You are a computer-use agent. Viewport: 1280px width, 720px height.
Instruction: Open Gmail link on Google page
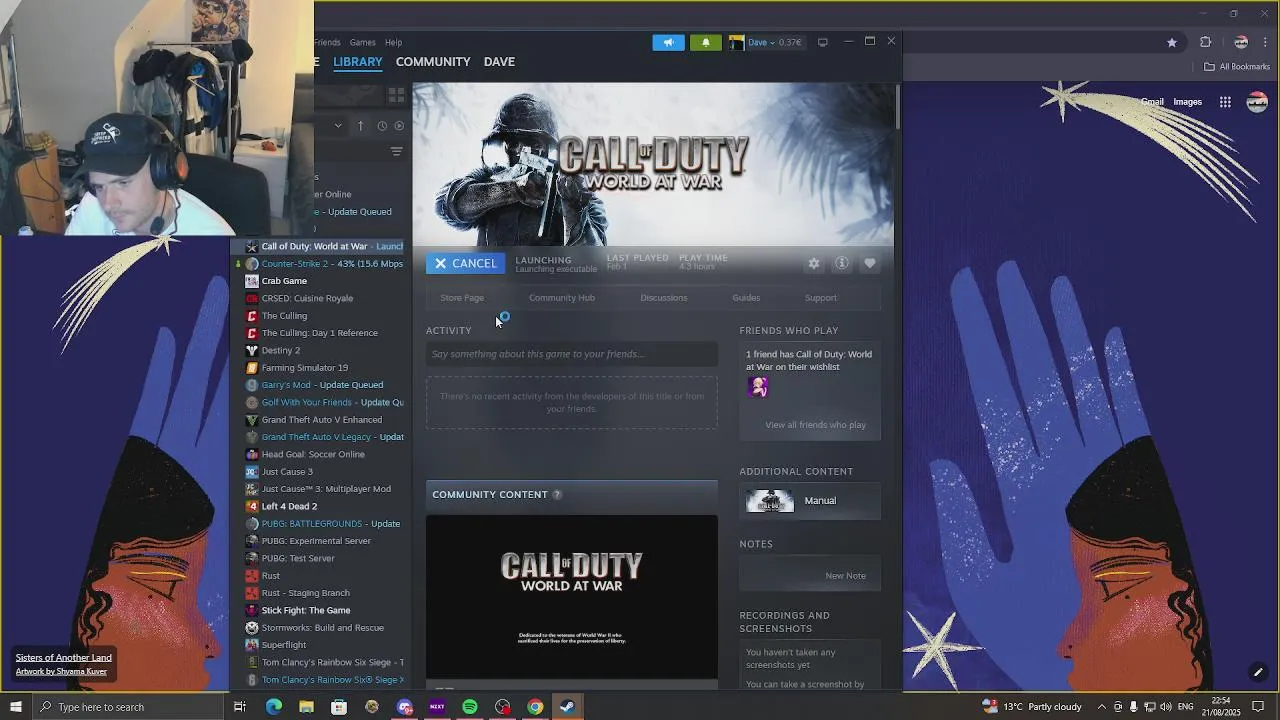[1152, 102]
